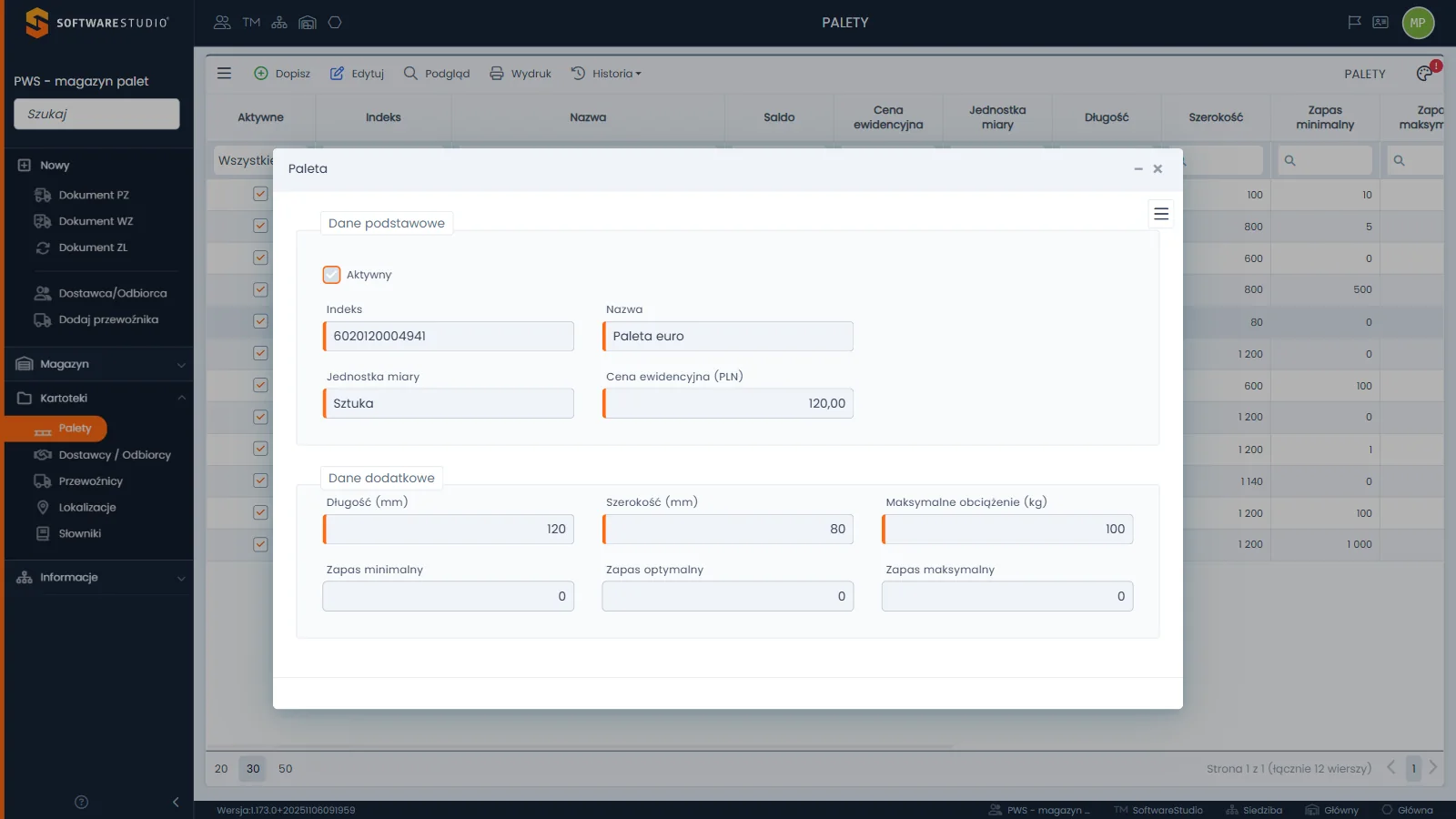Set page size to 50 rows
The width and height of the screenshot is (1456, 819).
click(286, 769)
